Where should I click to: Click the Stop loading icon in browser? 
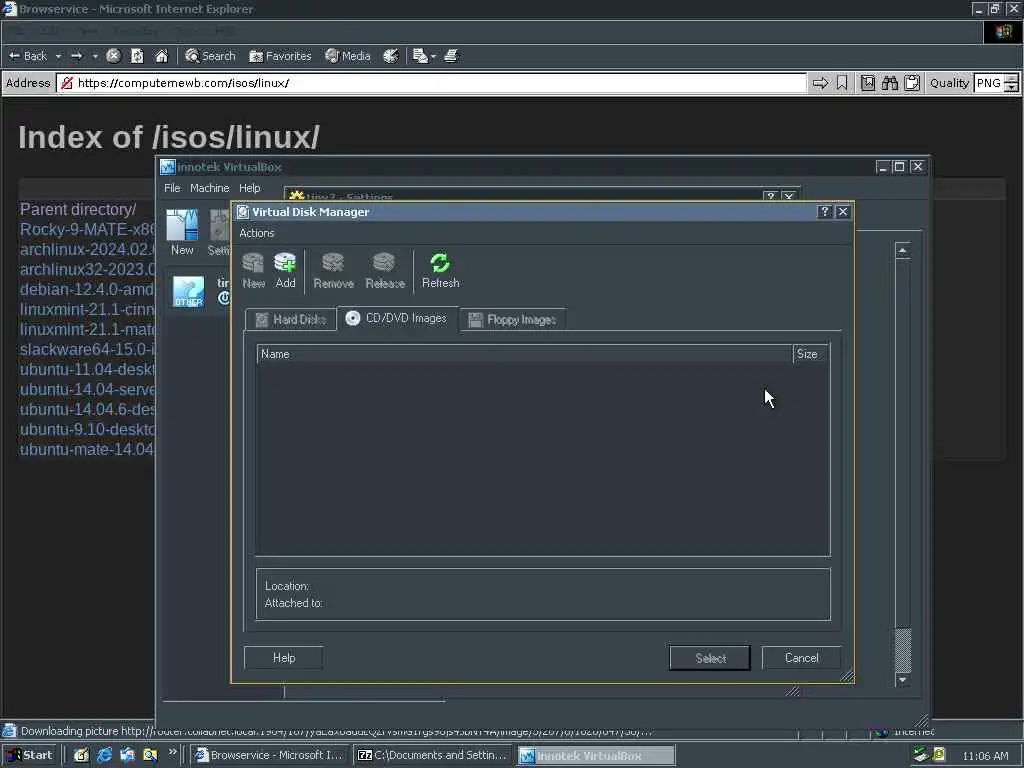click(113, 56)
